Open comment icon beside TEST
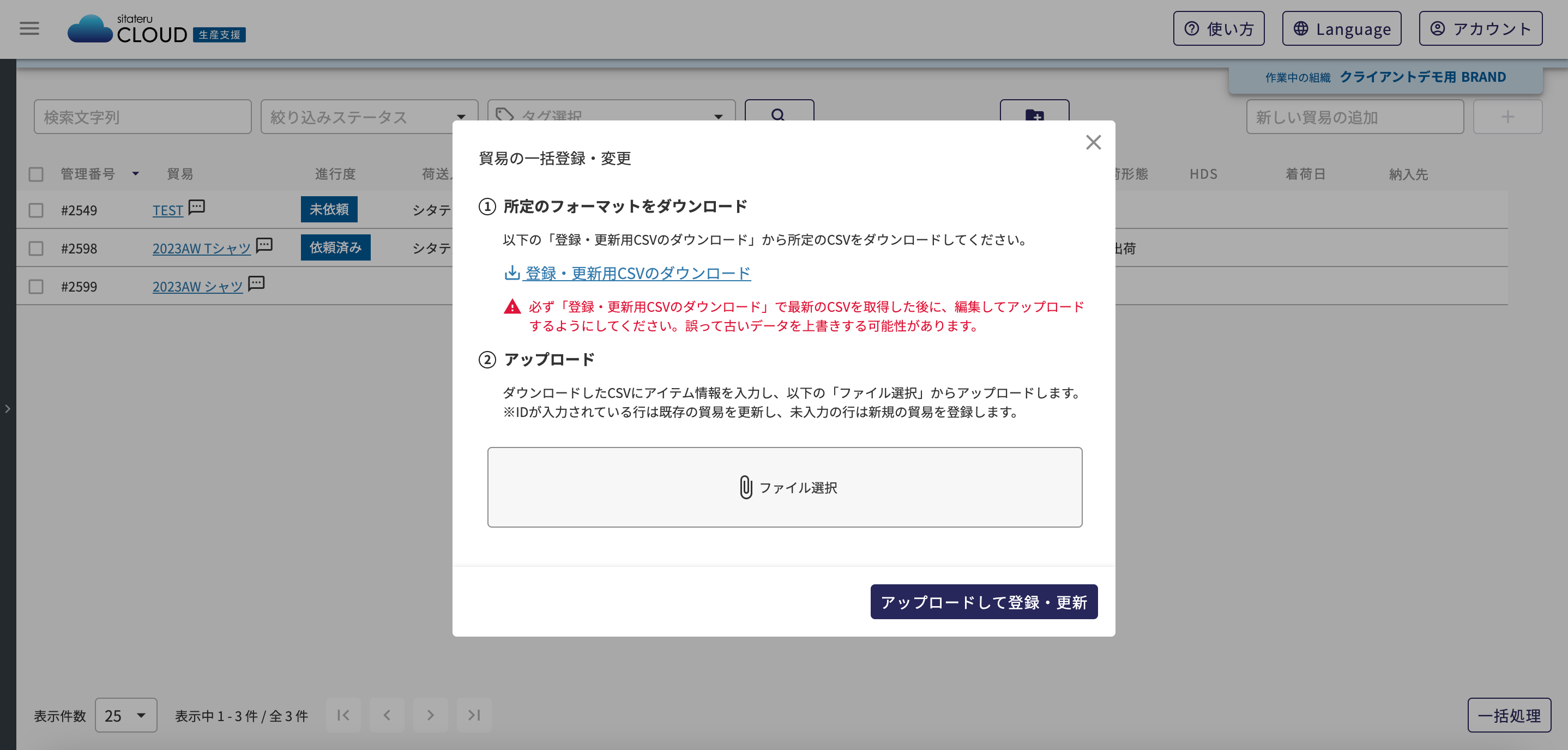 196,208
